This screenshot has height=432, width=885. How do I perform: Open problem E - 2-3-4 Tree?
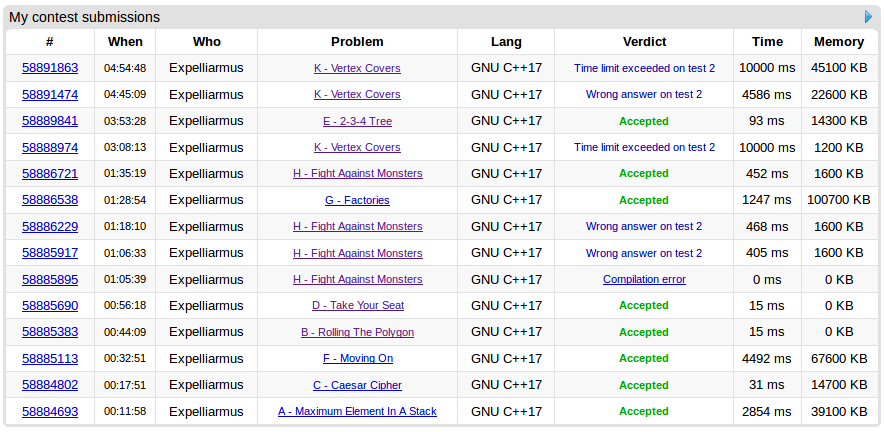(357, 121)
